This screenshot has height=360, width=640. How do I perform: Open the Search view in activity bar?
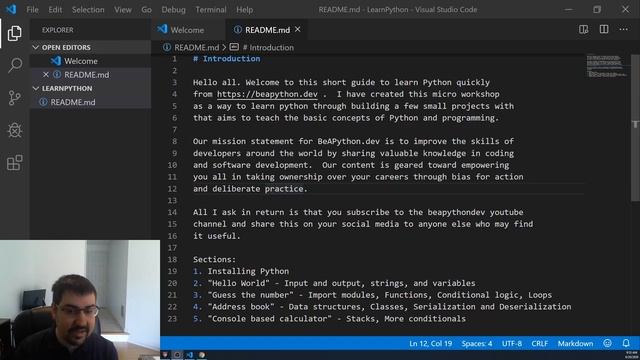[x=15, y=65]
